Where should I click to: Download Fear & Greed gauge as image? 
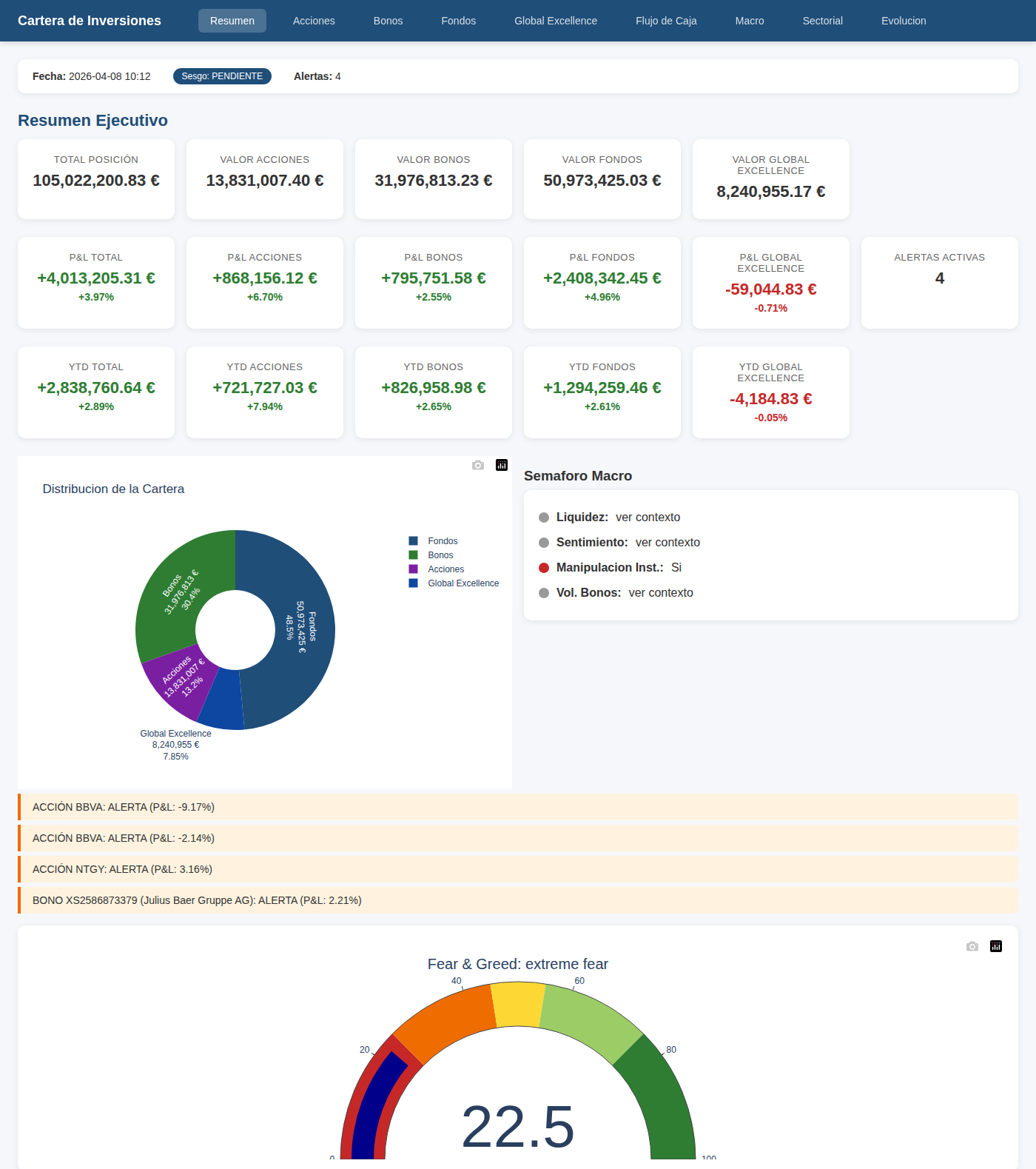pos(972,946)
